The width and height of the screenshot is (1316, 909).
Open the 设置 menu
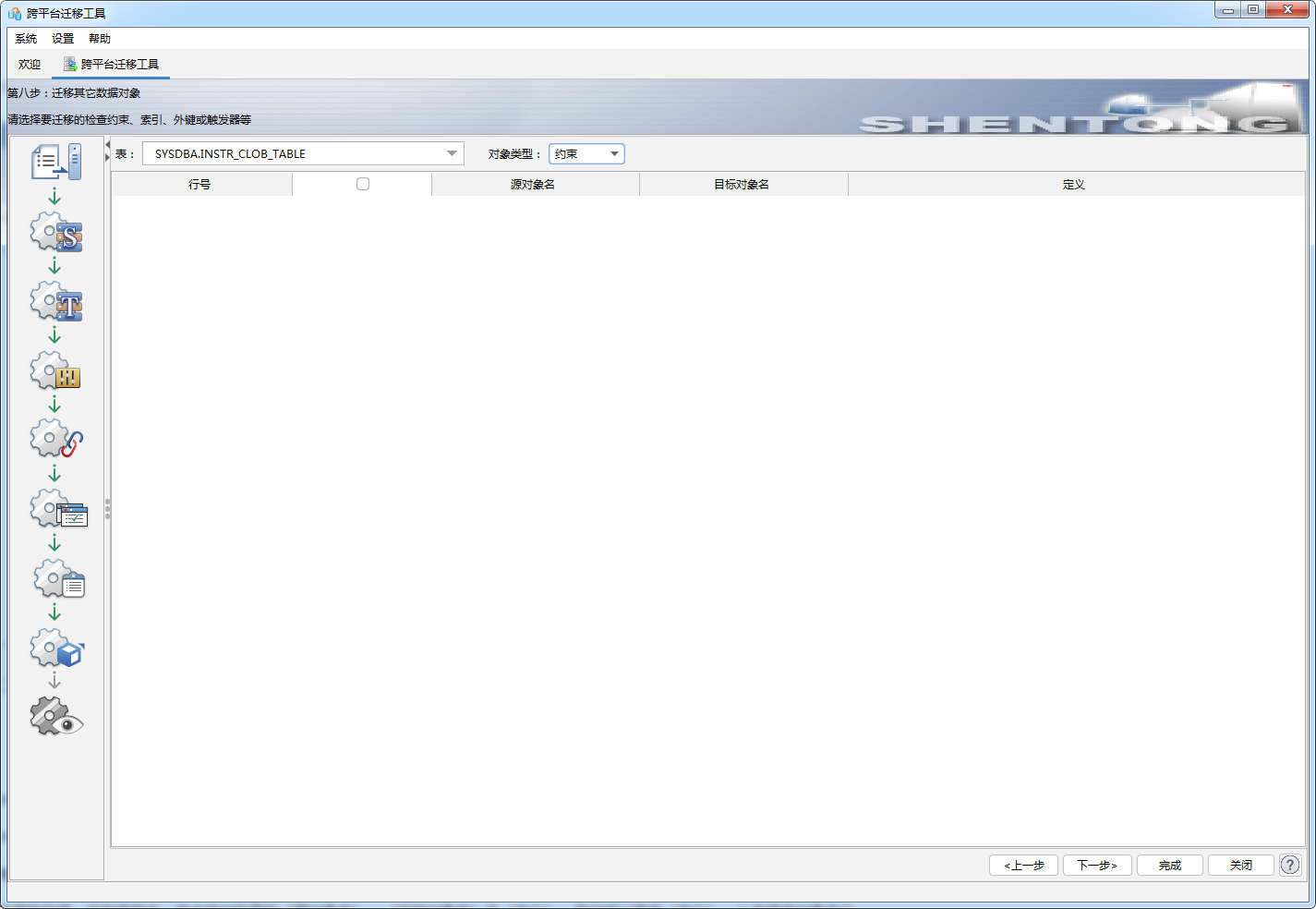(x=63, y=39)
